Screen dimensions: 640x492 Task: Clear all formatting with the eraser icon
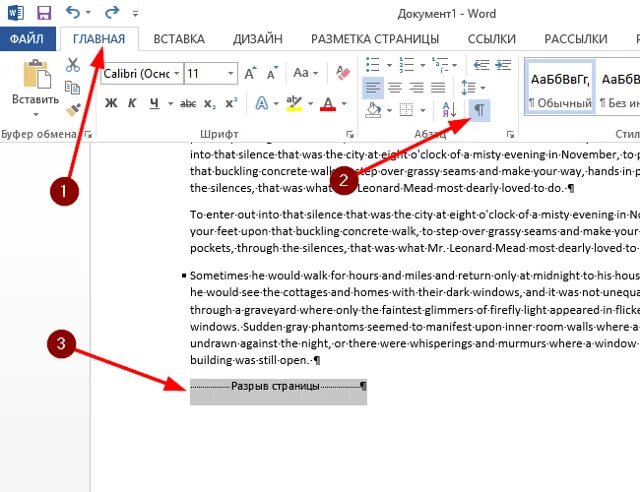[343, 73]
